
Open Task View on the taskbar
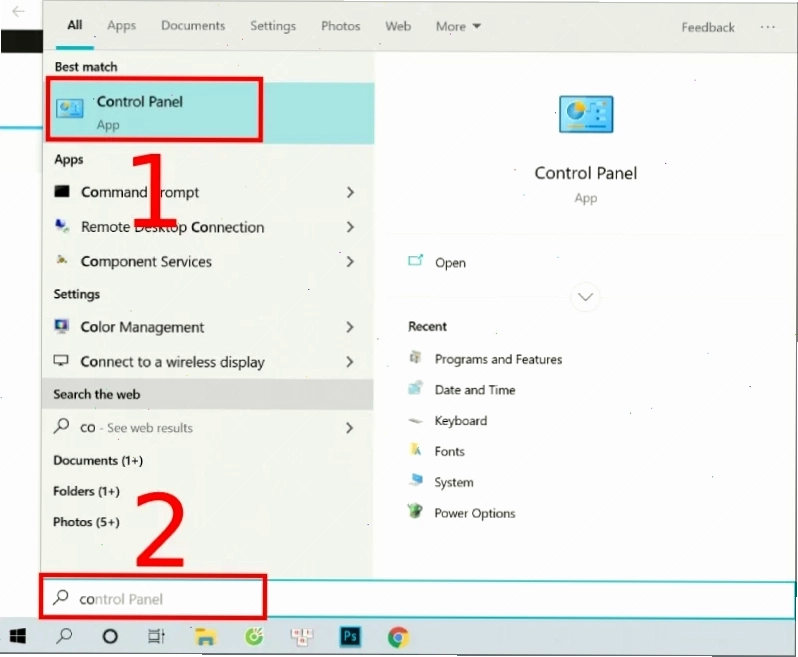tap(156, 636)
